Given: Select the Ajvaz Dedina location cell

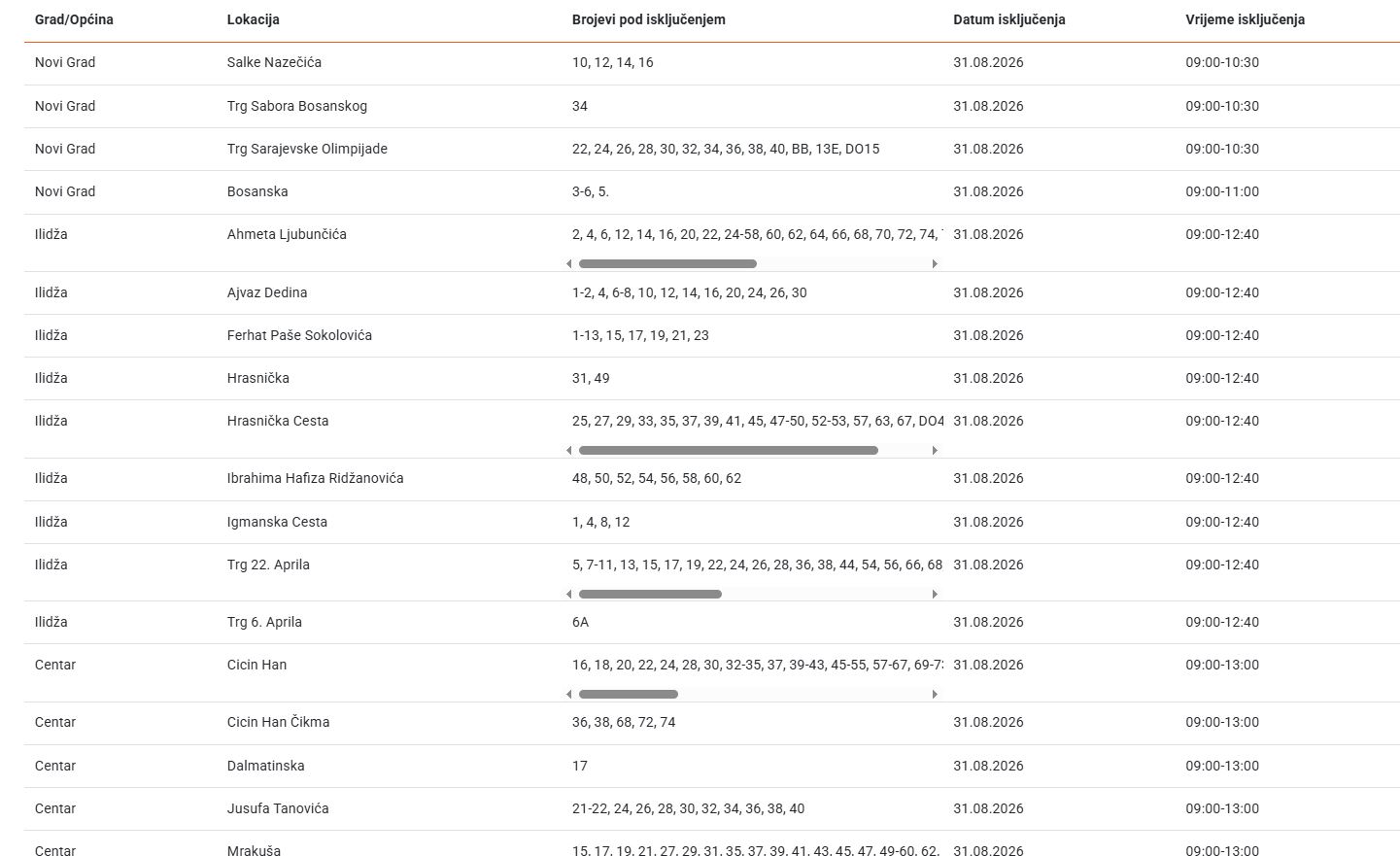Looking at the screenshot, I should 267,292.
